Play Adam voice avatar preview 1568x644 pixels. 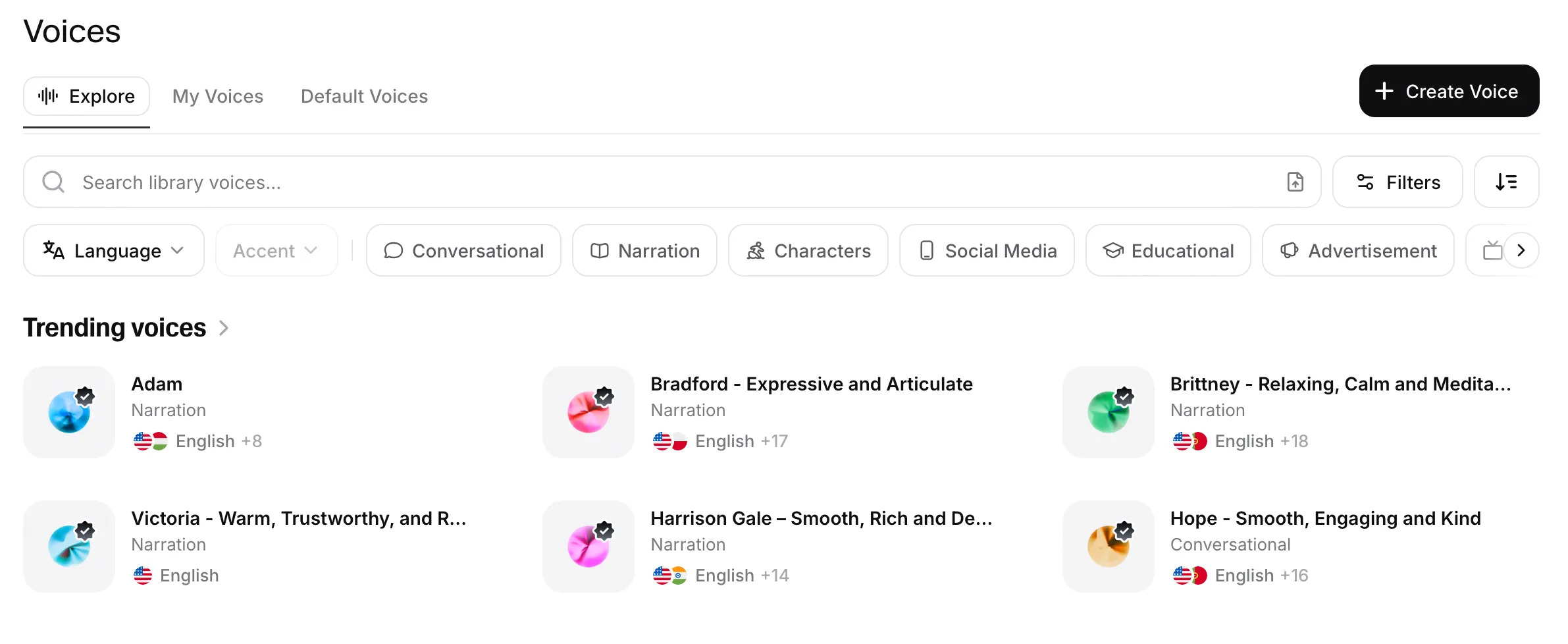click(x=69, y=412)
